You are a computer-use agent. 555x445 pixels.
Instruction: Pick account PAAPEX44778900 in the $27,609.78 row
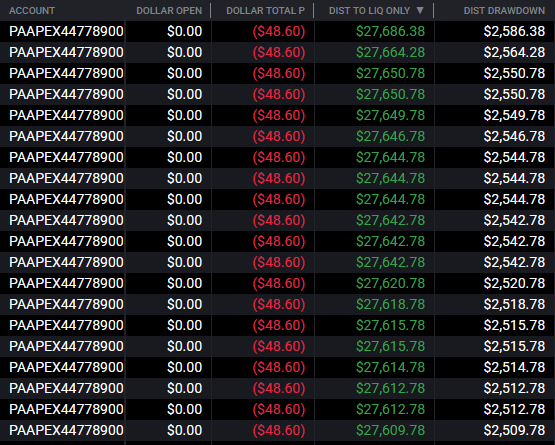(x=66, y=430)
